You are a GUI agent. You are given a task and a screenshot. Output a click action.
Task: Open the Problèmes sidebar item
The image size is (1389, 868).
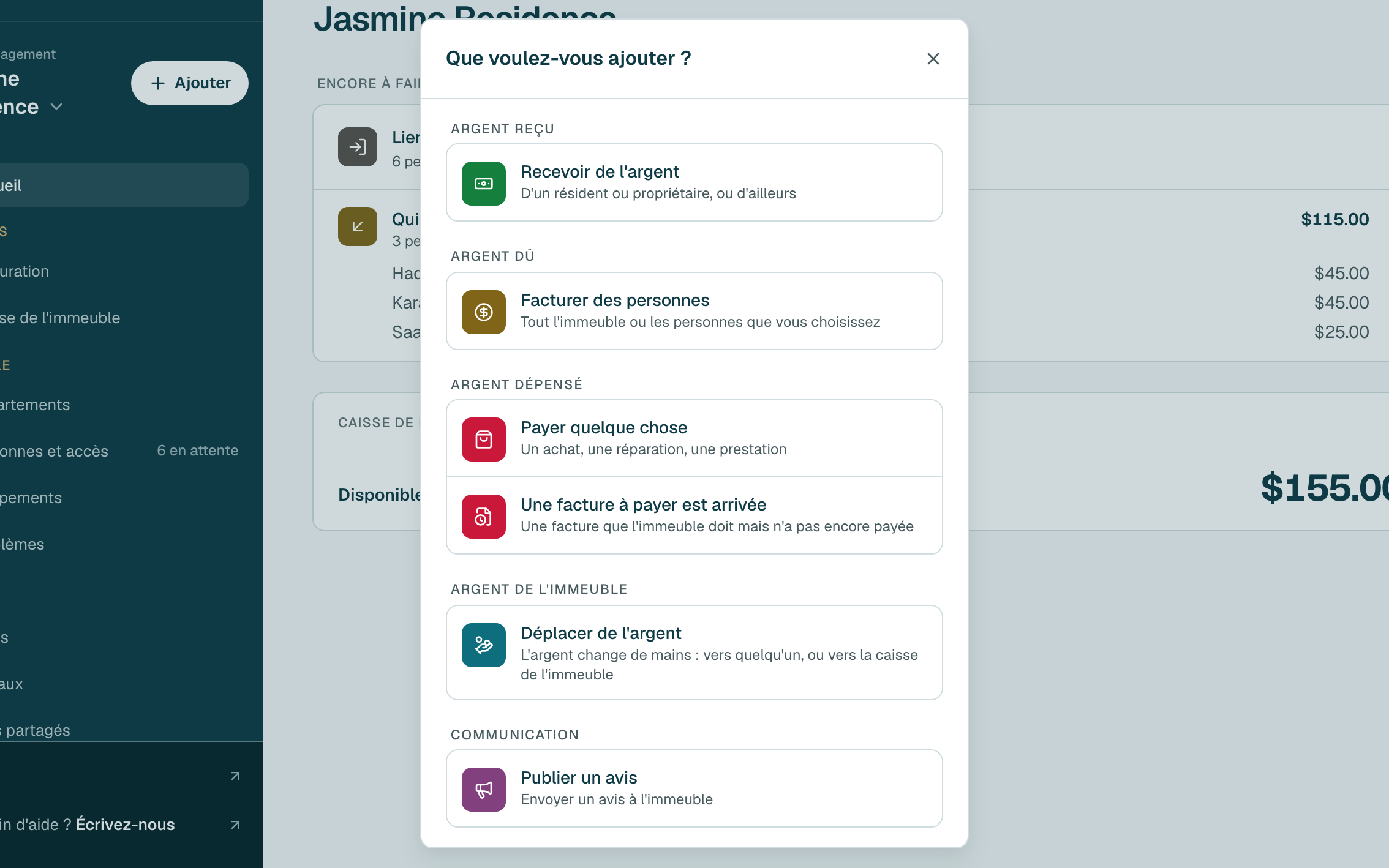[x=124, y=544]
